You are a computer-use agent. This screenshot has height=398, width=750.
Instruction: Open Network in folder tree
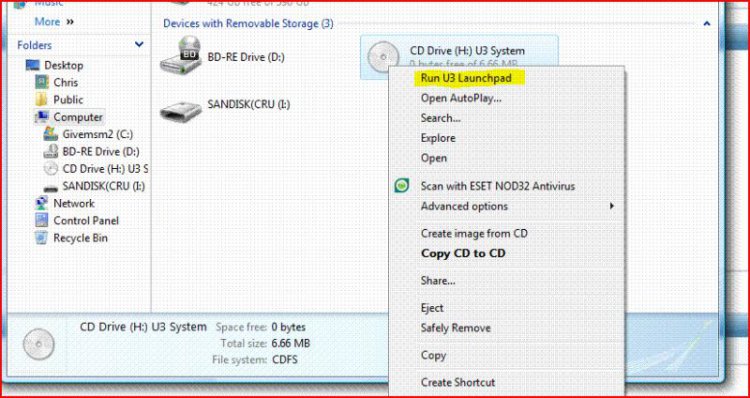pyautogui.click(x=74, y=203)
